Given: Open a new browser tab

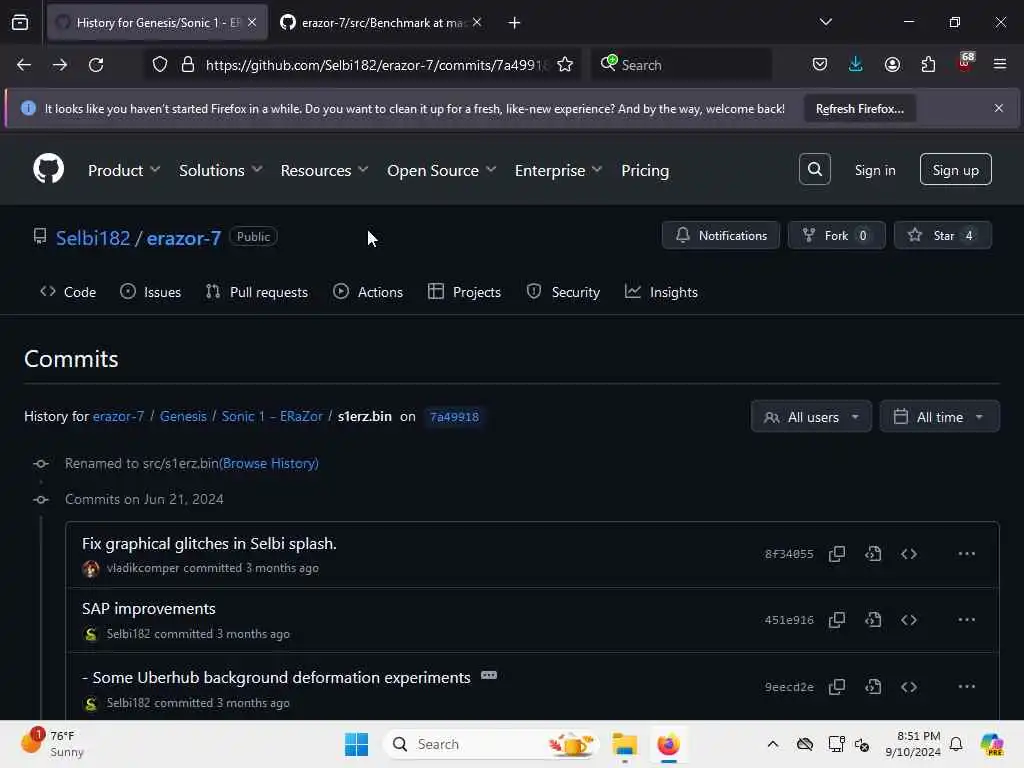Looking at the screenshot, I should coord(514,23).
